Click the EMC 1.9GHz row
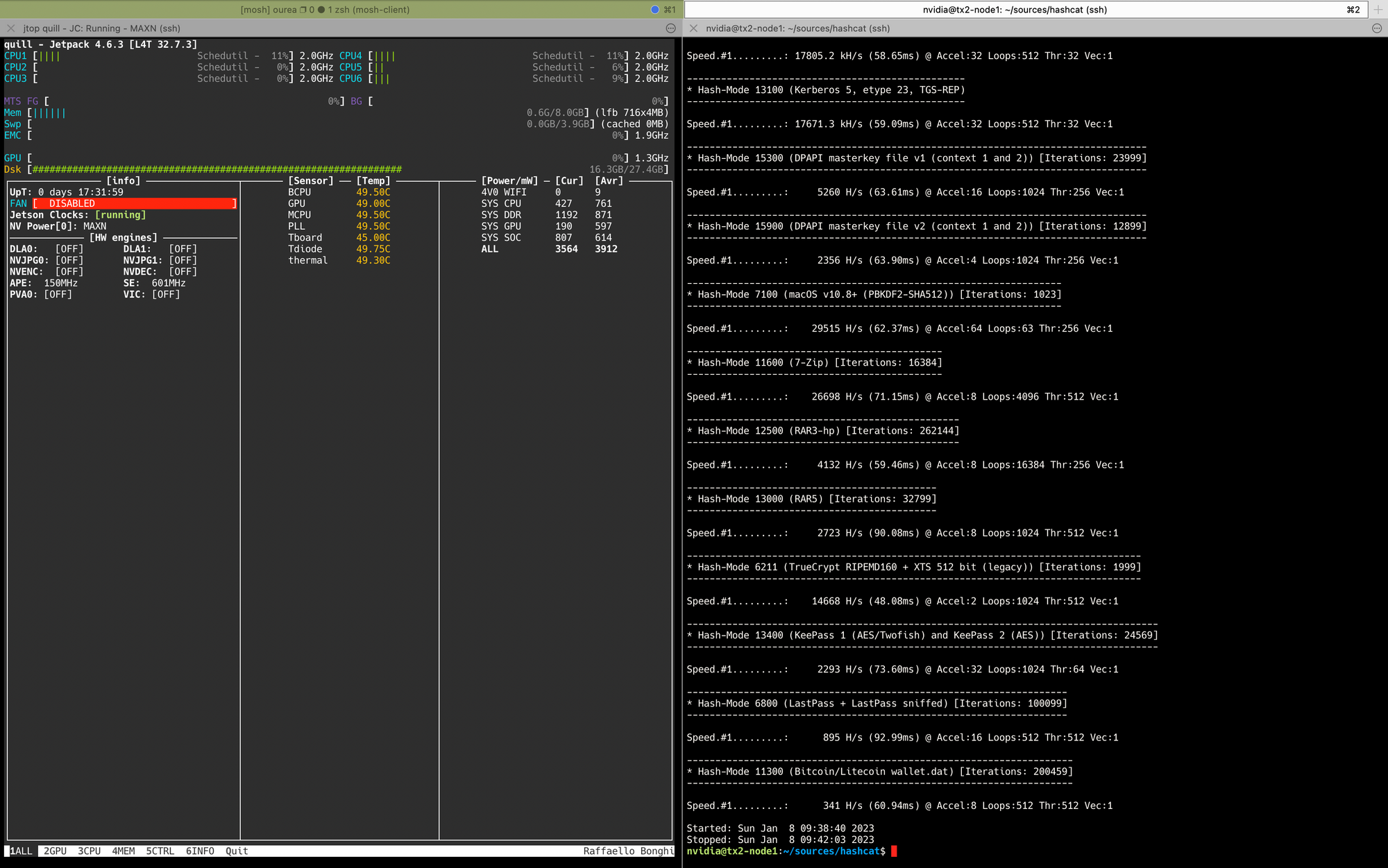 click(337, 135)
